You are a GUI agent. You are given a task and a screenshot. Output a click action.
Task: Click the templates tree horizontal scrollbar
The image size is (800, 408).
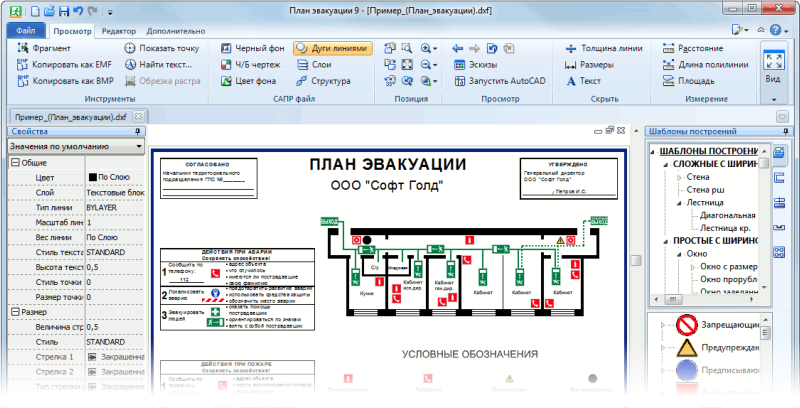[x=706, y=299]
